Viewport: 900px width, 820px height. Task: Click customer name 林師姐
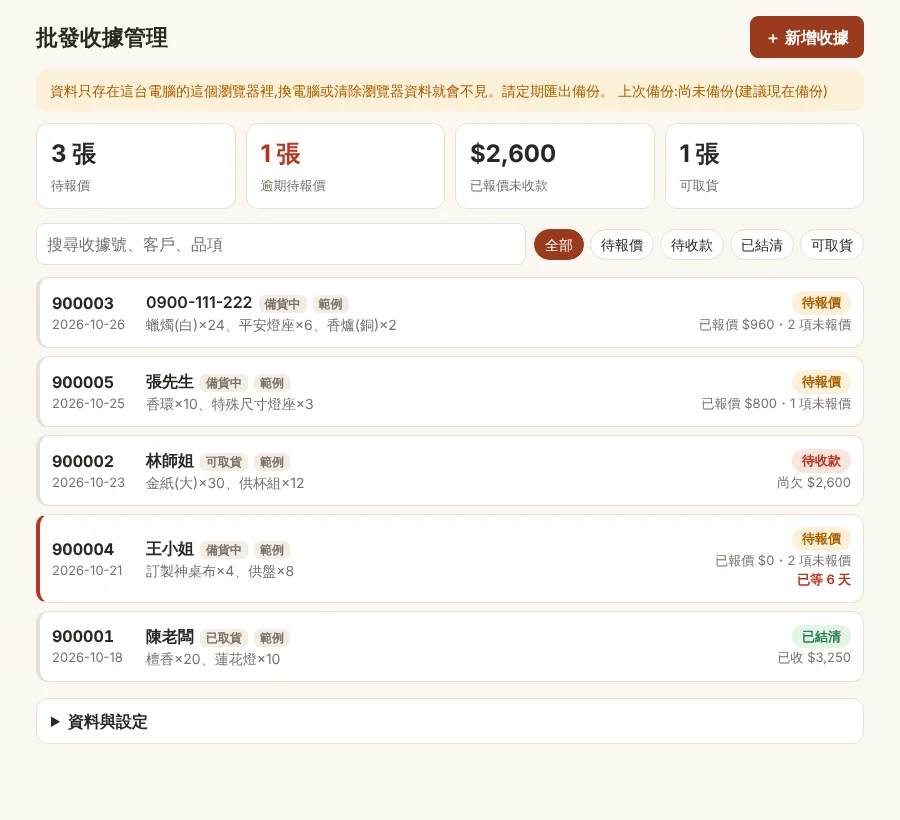[x=169, y=461]
